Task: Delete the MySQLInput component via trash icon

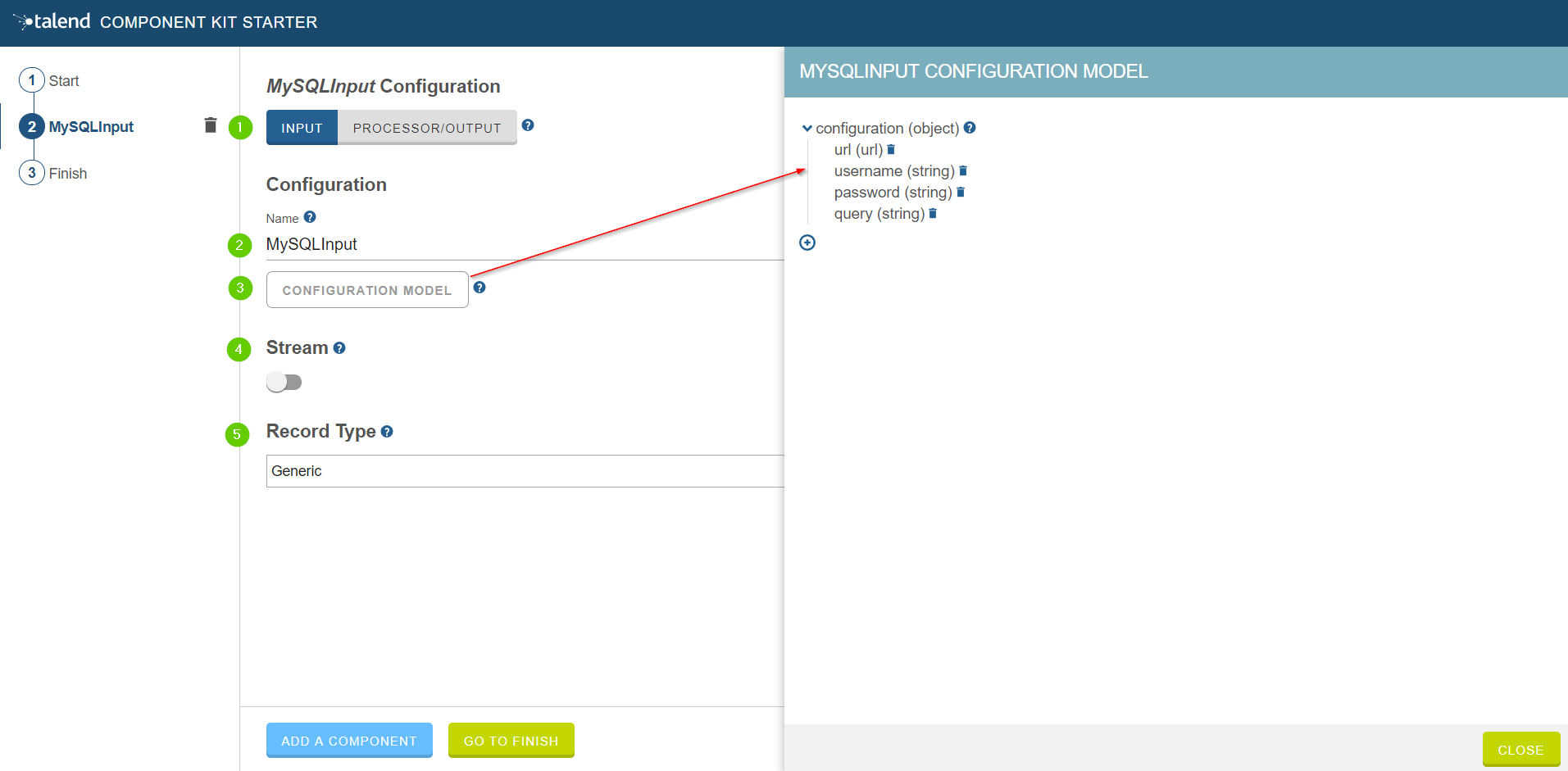Action: (211, 125)
